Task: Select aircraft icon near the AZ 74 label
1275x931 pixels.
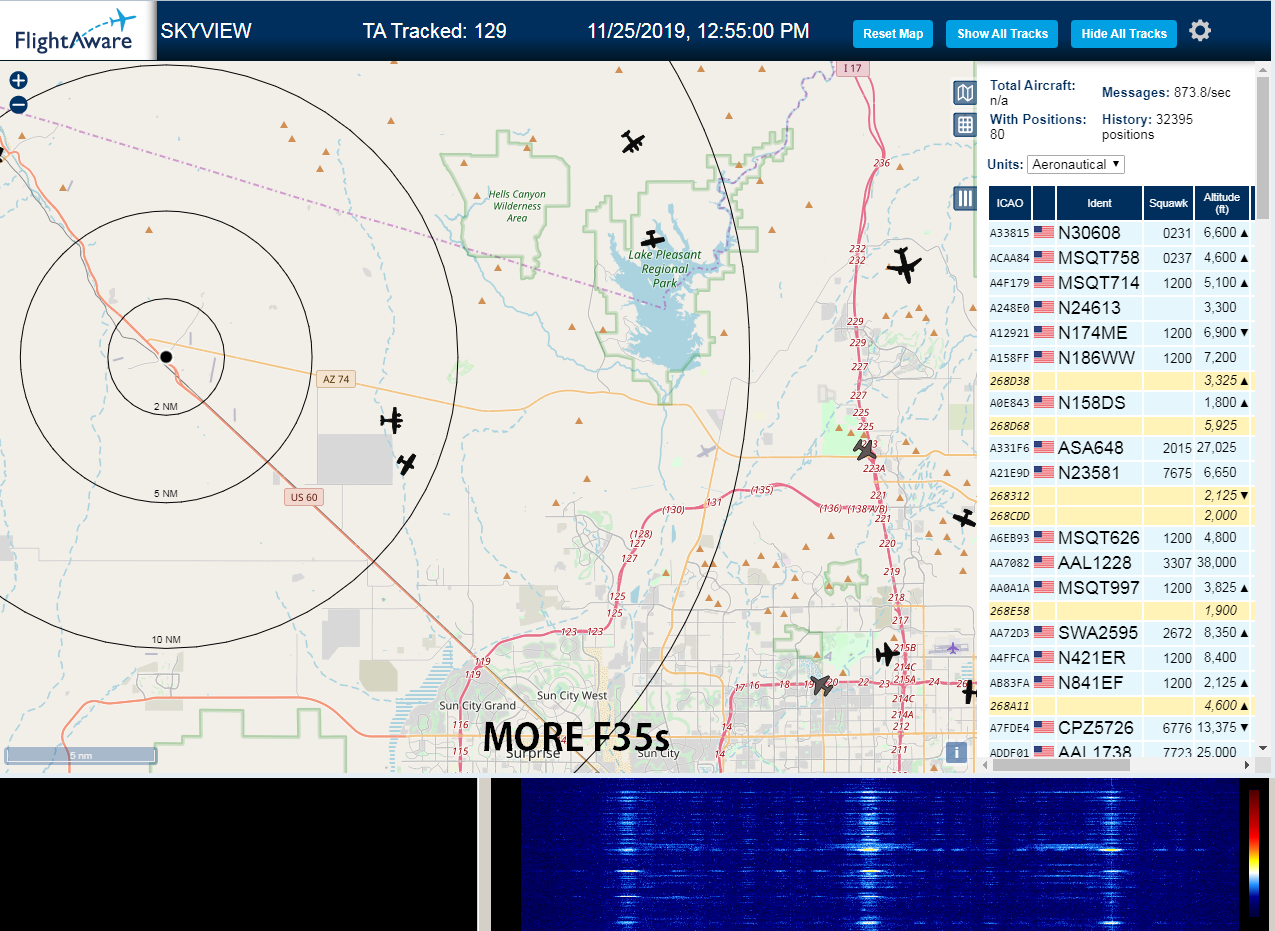Action: (x=392, y=420)
